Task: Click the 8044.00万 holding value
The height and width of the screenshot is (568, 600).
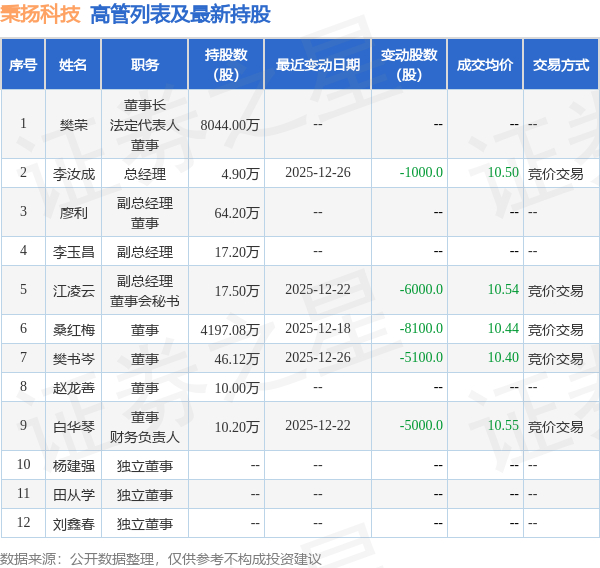Action: [x=230, y=125]
